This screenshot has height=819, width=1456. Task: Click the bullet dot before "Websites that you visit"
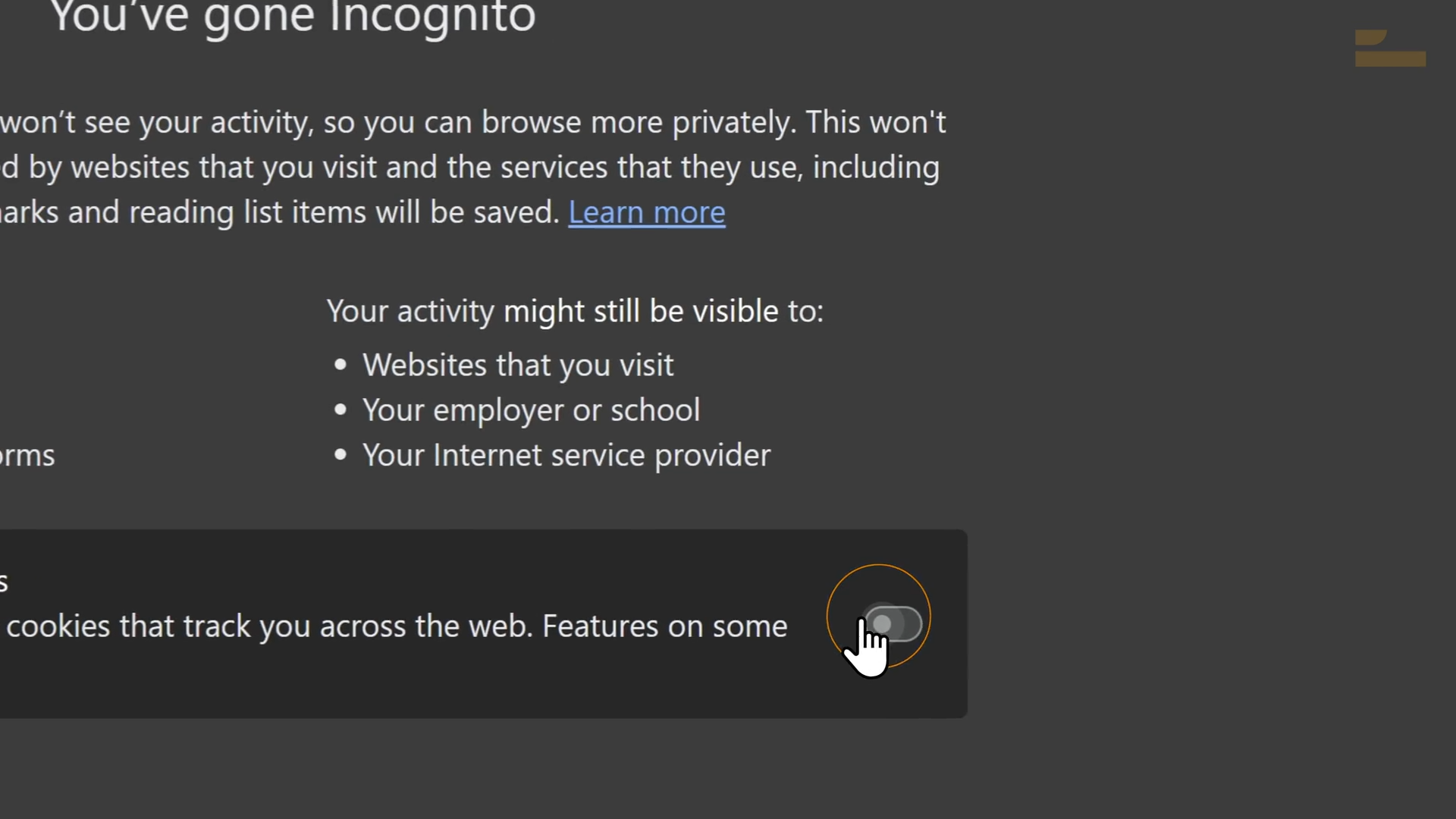coord(340,366)
